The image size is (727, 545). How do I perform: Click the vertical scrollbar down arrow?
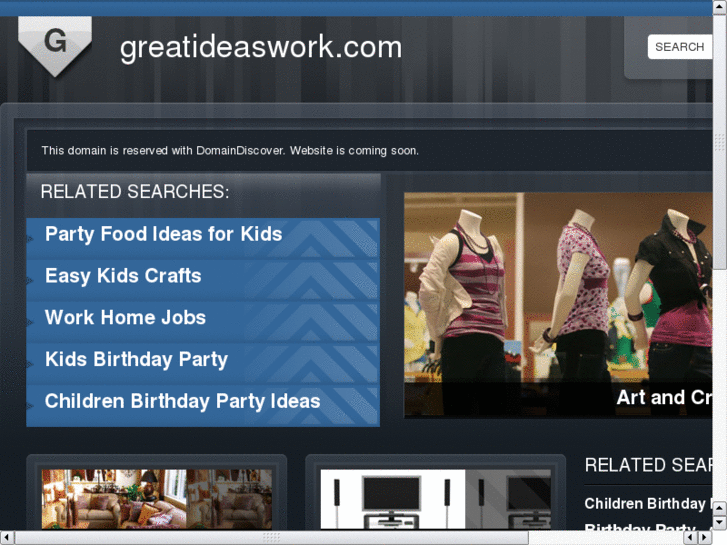720,523
